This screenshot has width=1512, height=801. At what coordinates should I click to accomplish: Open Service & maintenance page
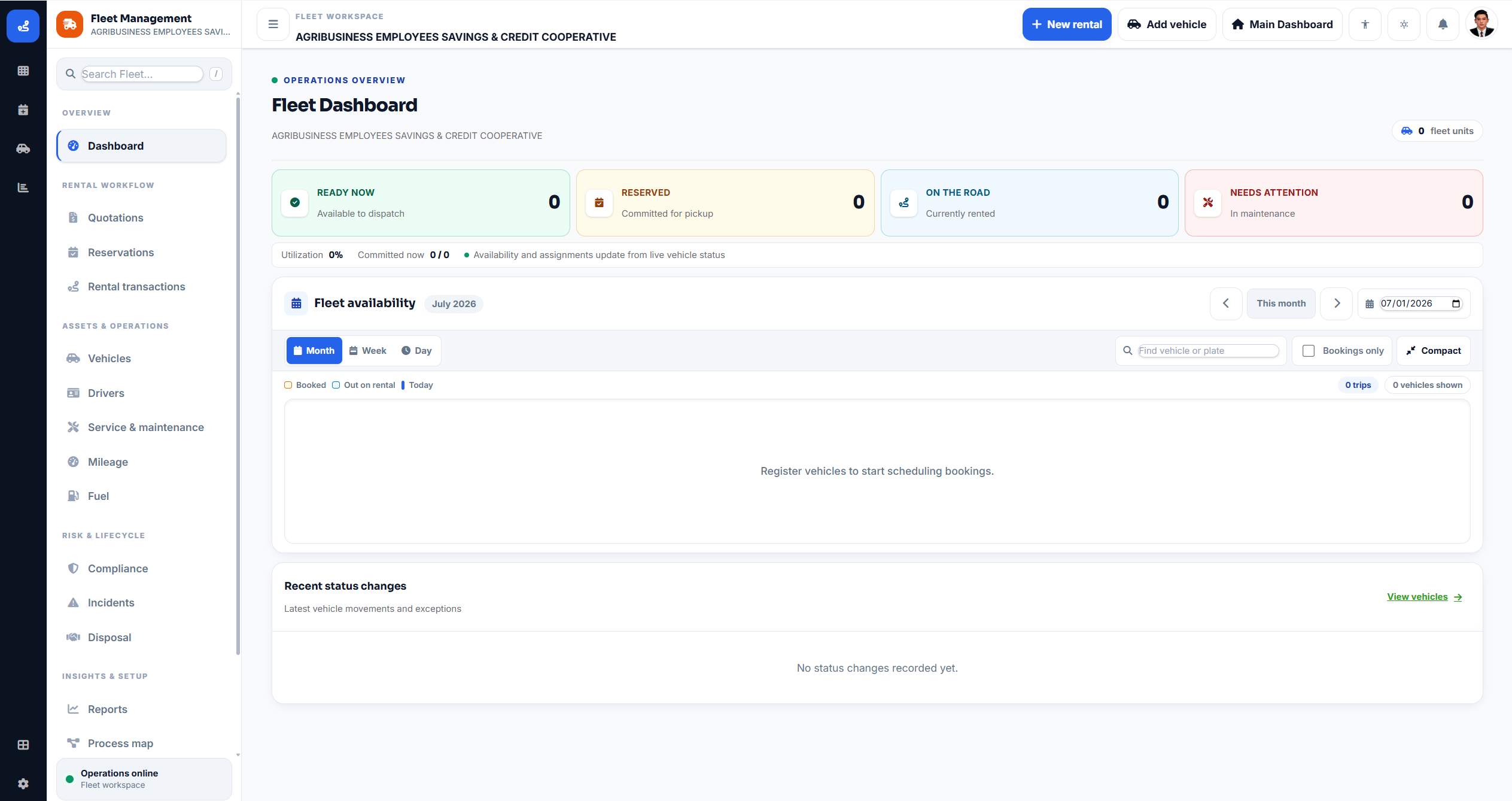[x=142, y=427]
